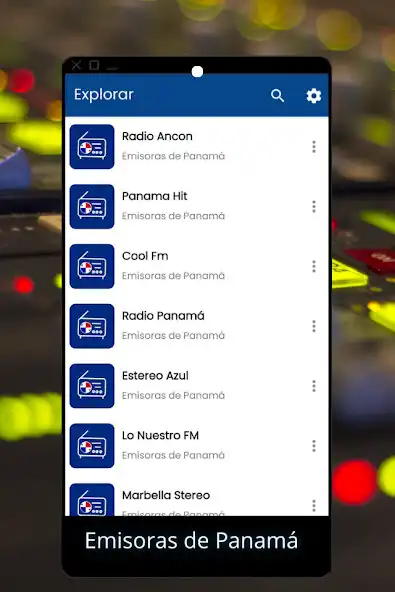
Task: Open settings via gear icon
Action: tap(314, 96)
